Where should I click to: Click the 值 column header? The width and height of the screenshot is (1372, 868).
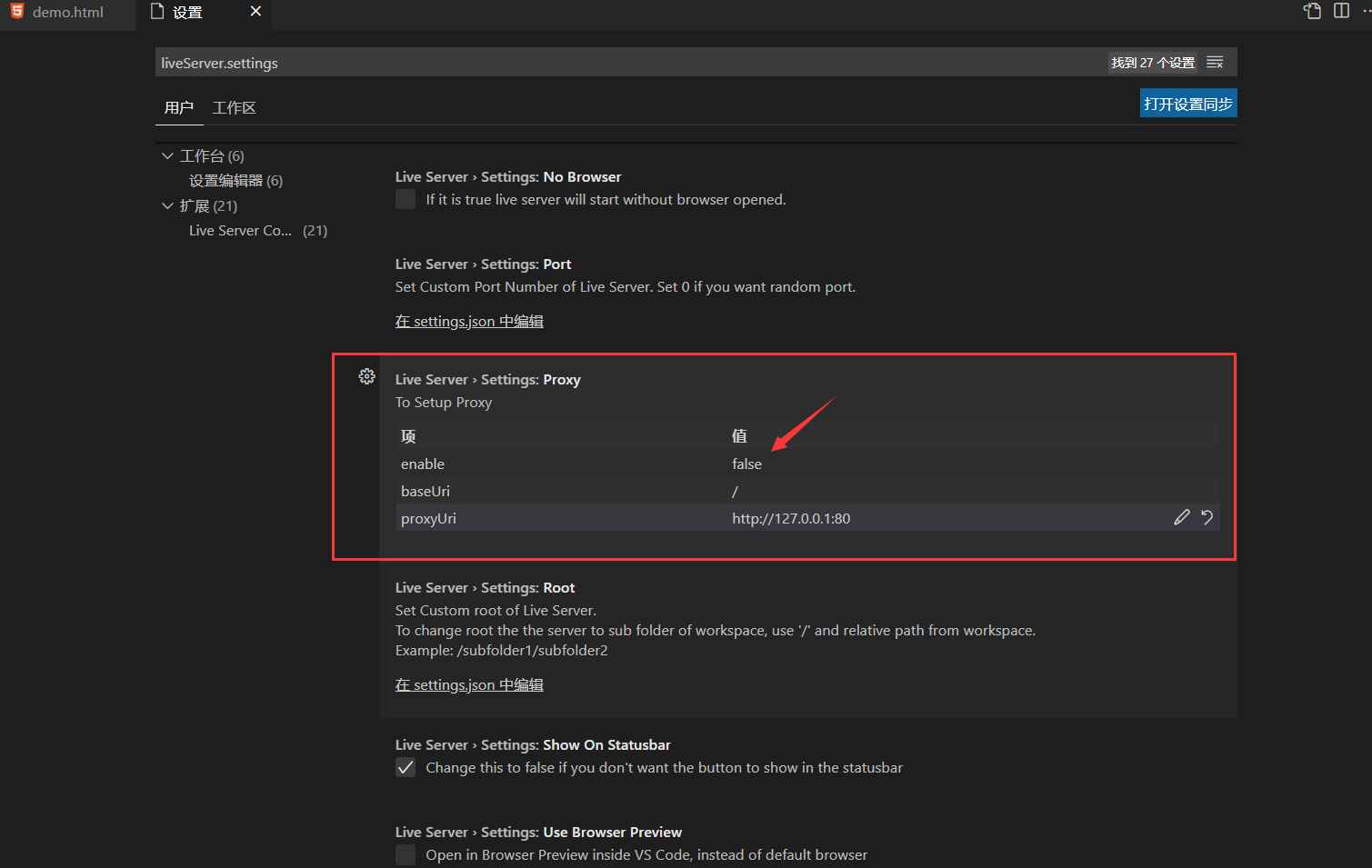739,436
